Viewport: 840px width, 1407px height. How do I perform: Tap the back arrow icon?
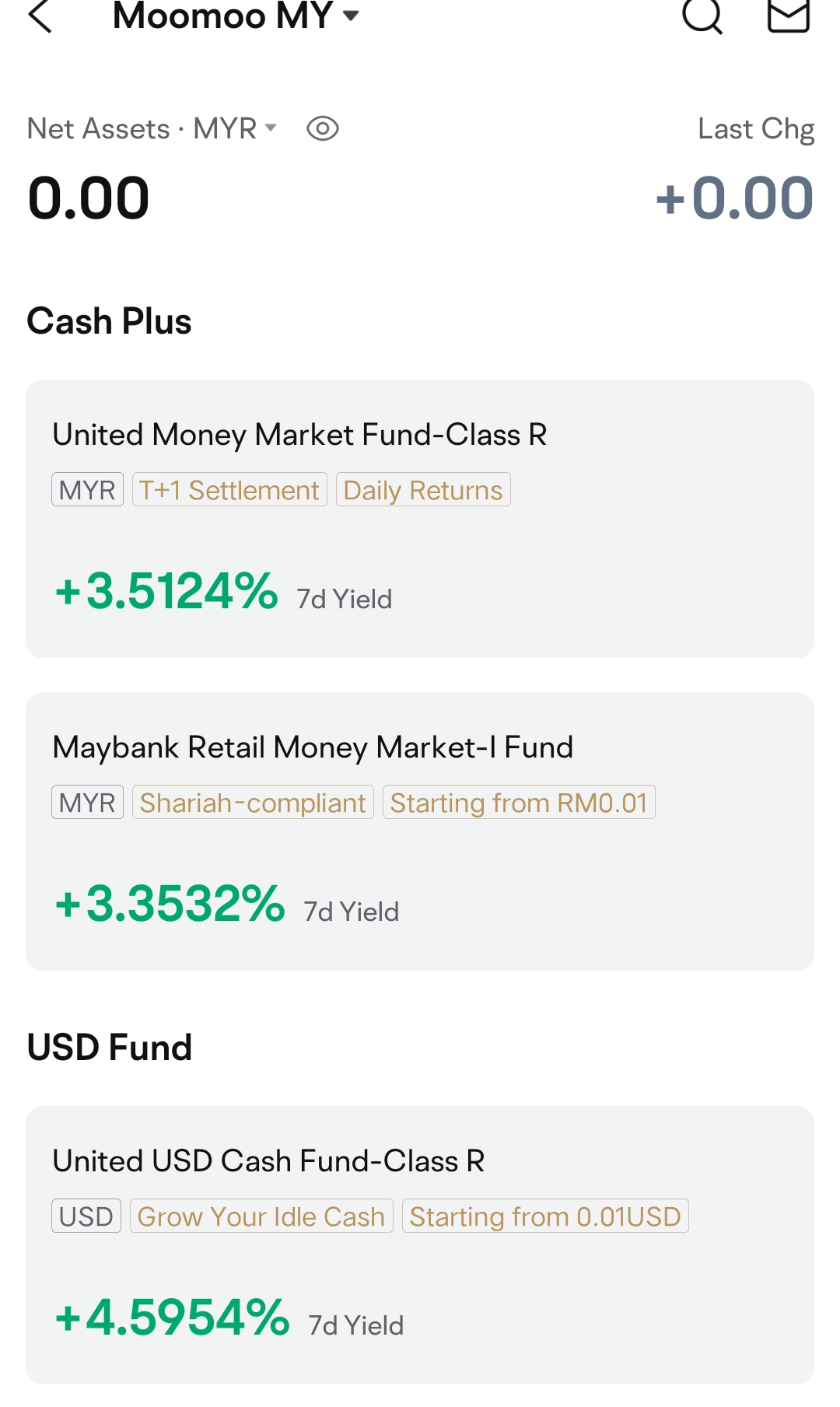point(40,16)
